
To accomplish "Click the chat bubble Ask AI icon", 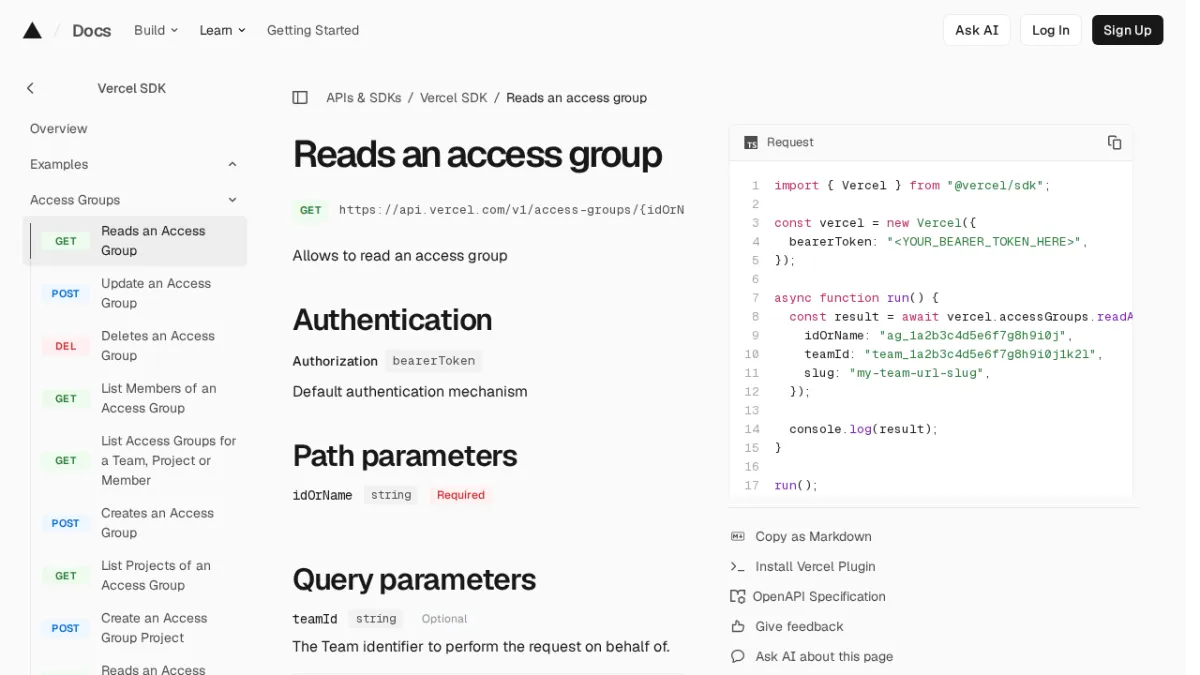I will pos(738,657).
